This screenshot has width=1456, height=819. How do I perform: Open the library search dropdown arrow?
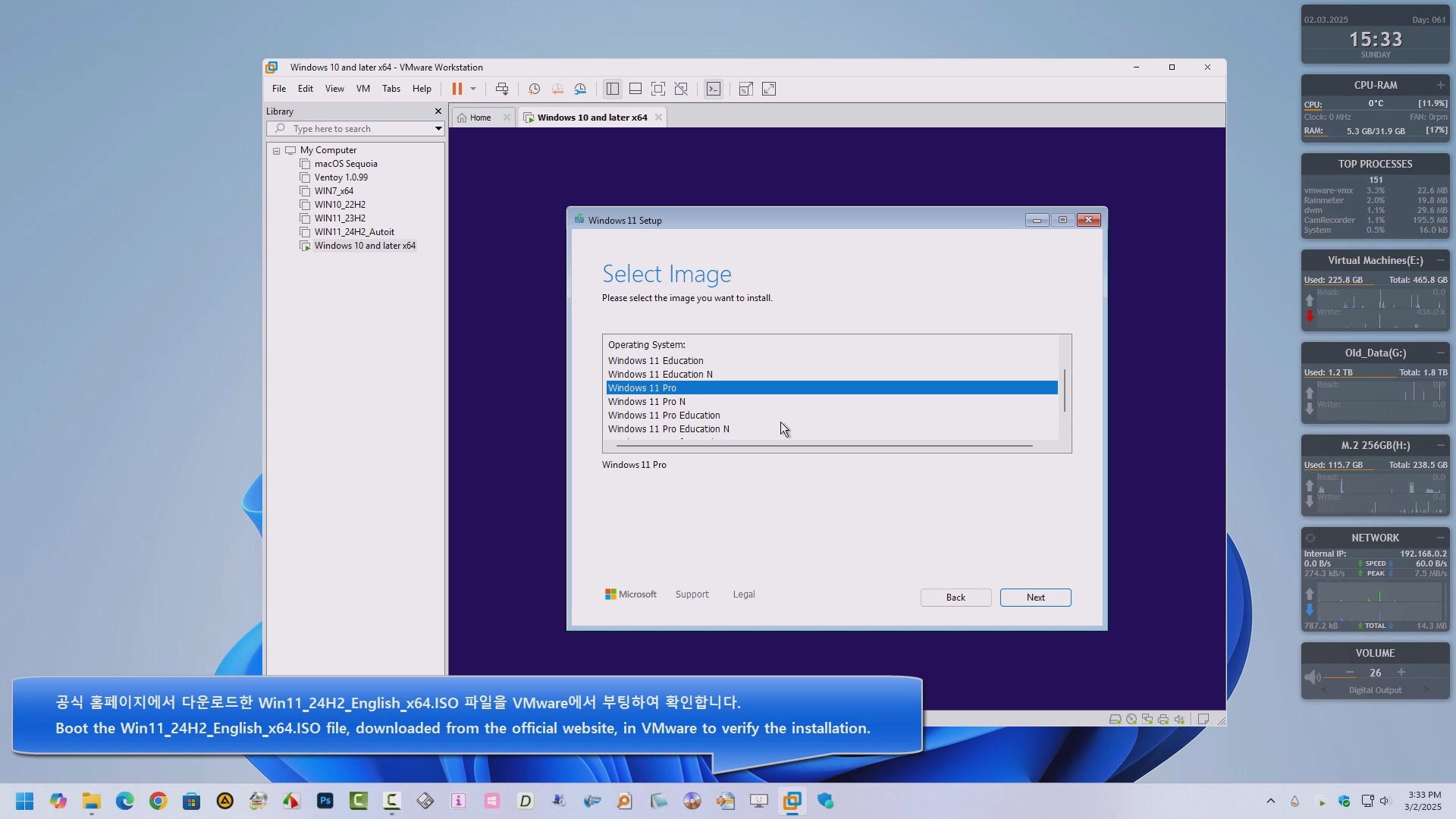point(438,129)
